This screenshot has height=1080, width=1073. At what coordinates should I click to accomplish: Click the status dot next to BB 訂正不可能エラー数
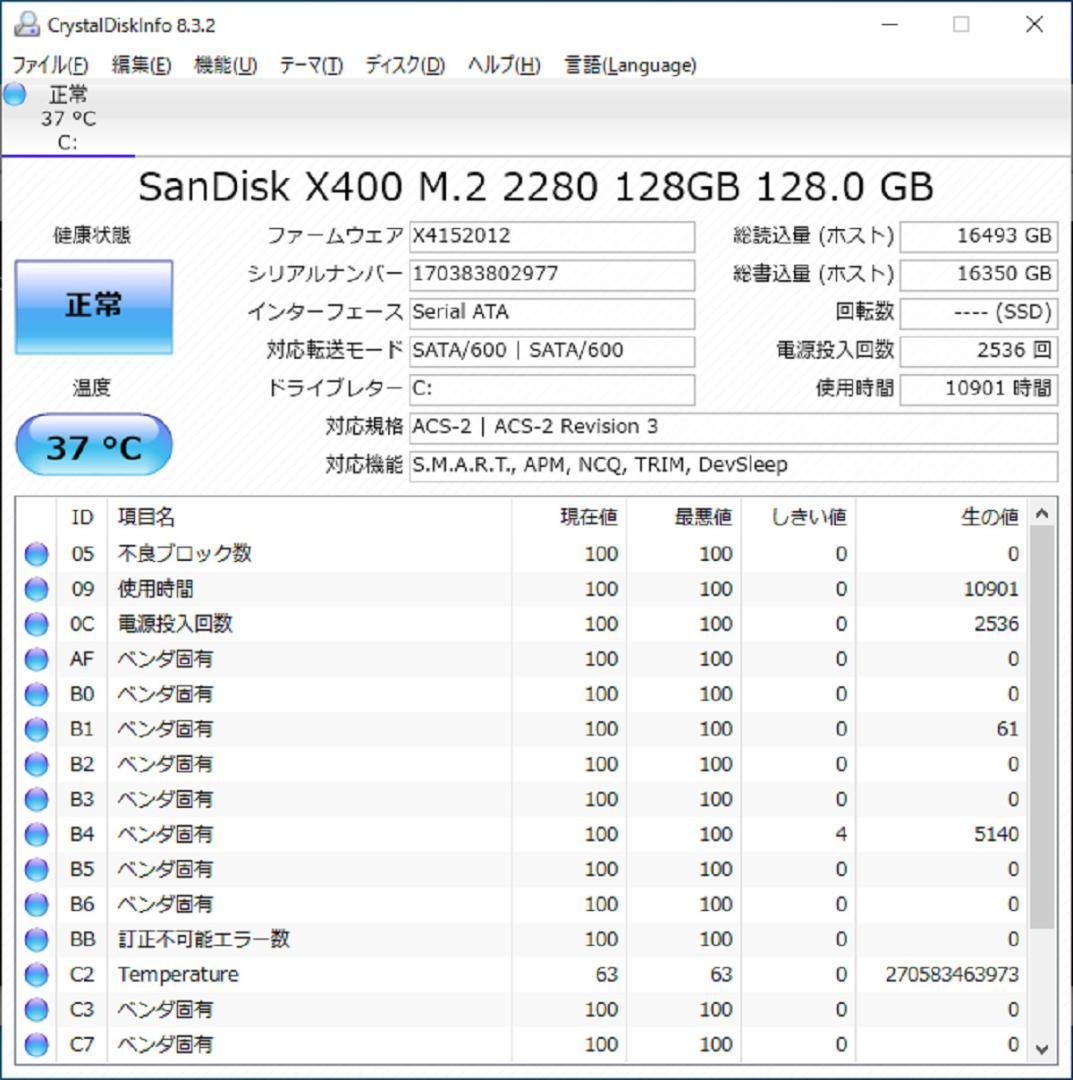click(x=35, y=938)
